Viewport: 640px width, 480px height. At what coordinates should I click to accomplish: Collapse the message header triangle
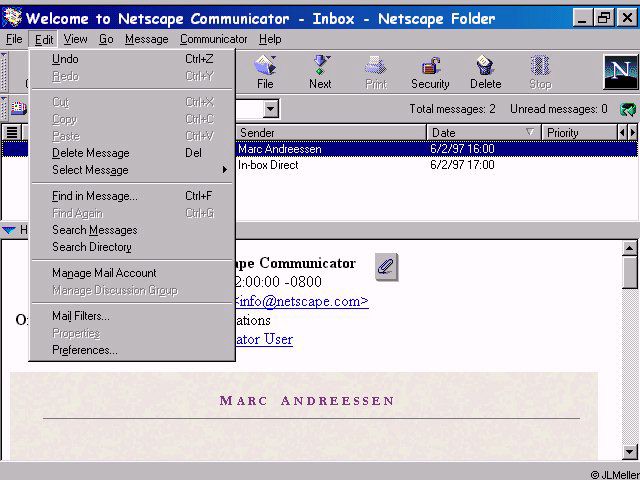(9, 230)
